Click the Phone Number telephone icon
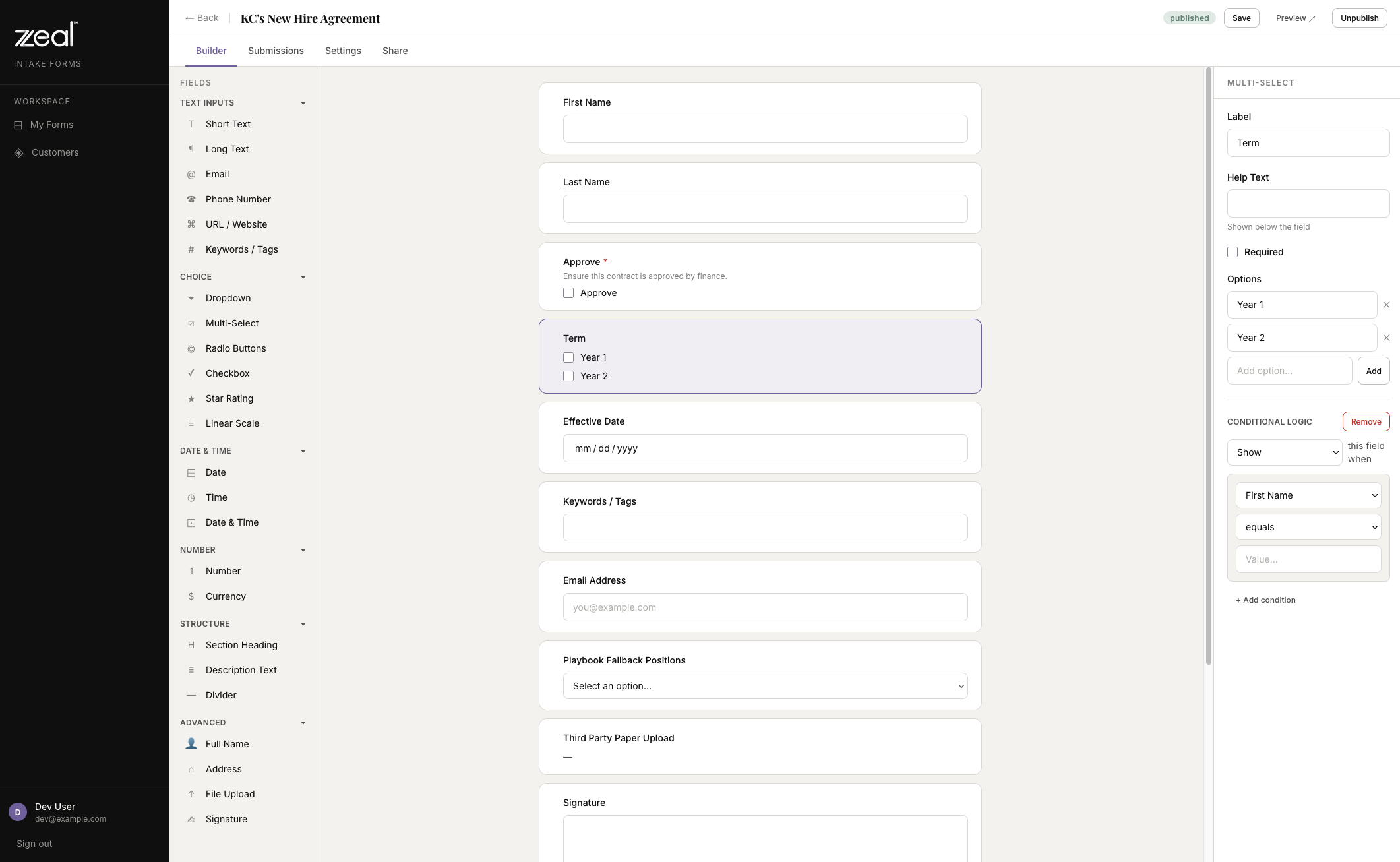Screen dimensions: 1400x862 191,199
